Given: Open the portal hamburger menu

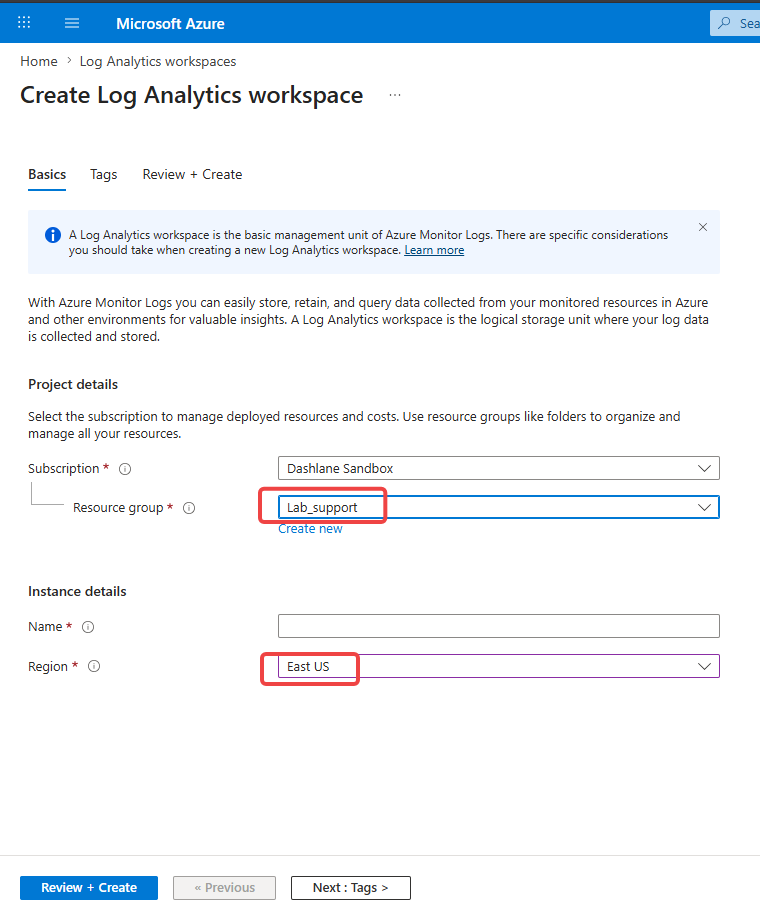Looking at the screenshot, I should pyautogui.click(x=72, y=23).
